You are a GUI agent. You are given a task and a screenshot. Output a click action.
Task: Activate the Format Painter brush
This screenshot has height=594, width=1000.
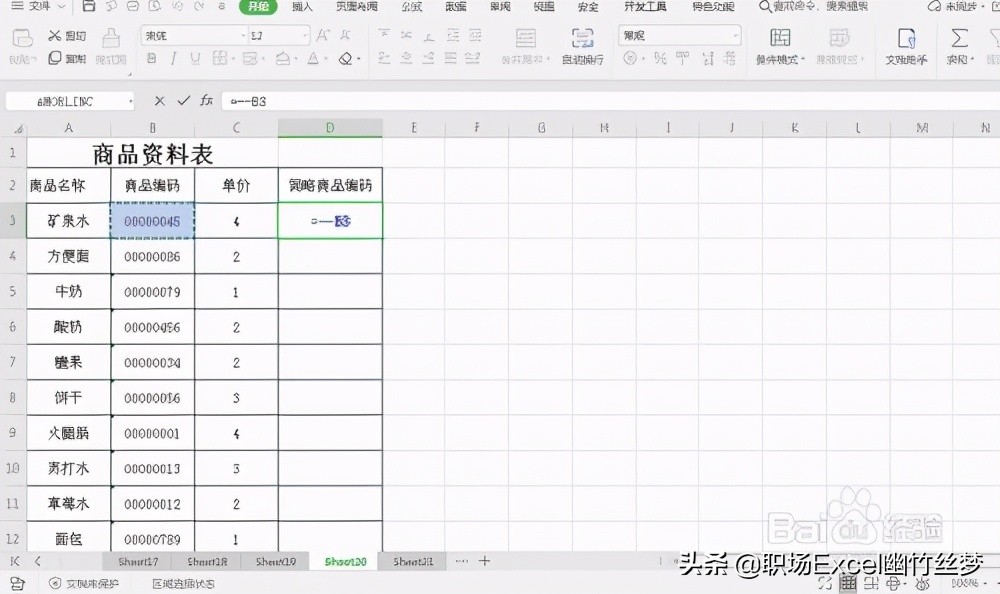(111, 38)
